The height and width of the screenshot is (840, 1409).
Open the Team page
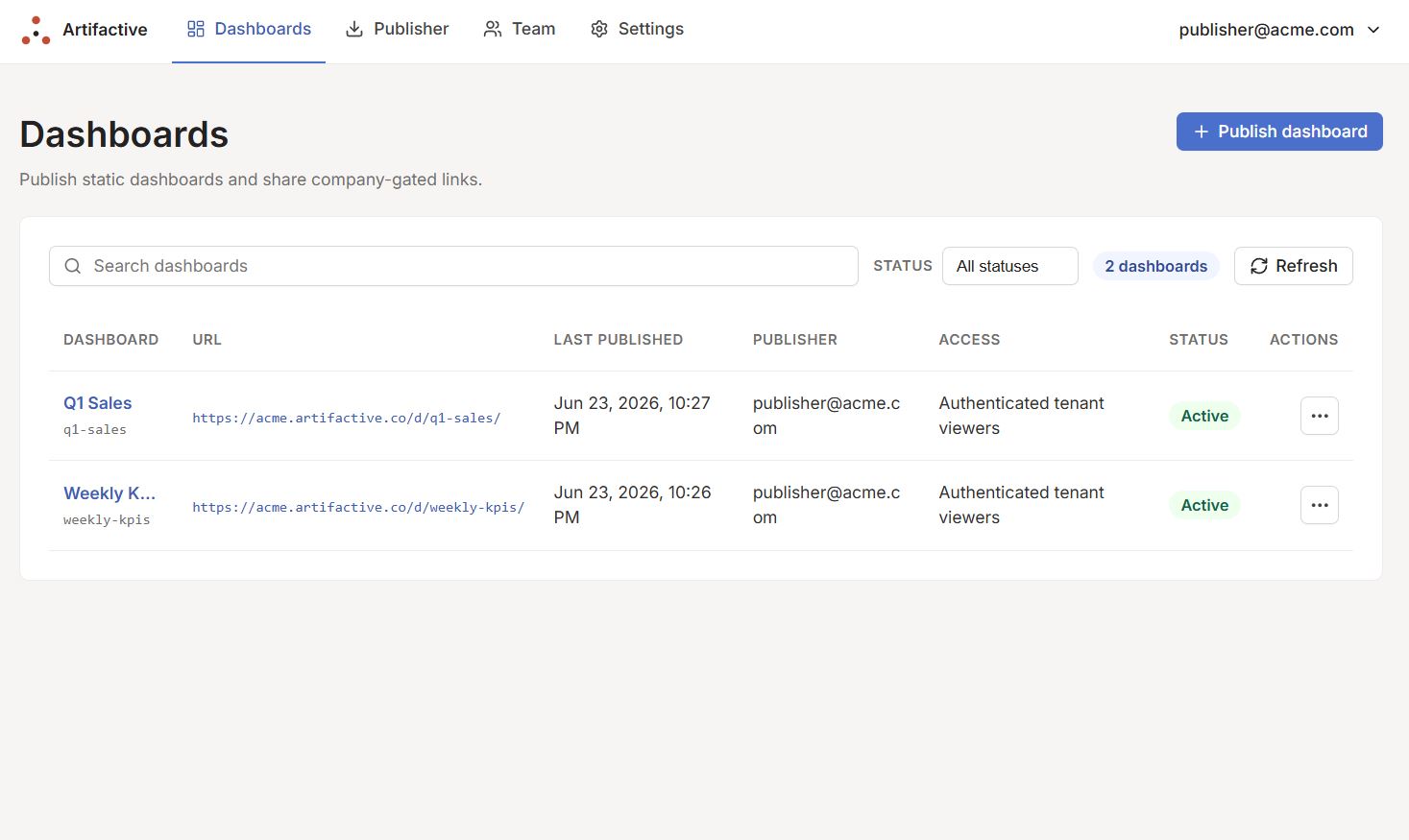click(520, 30)
